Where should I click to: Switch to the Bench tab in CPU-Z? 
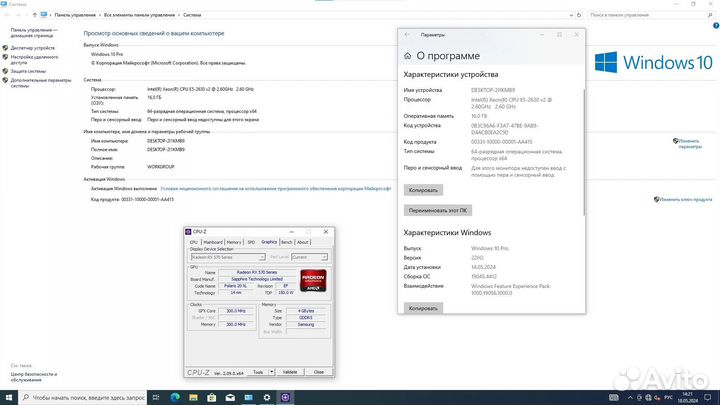click(286, 242)
